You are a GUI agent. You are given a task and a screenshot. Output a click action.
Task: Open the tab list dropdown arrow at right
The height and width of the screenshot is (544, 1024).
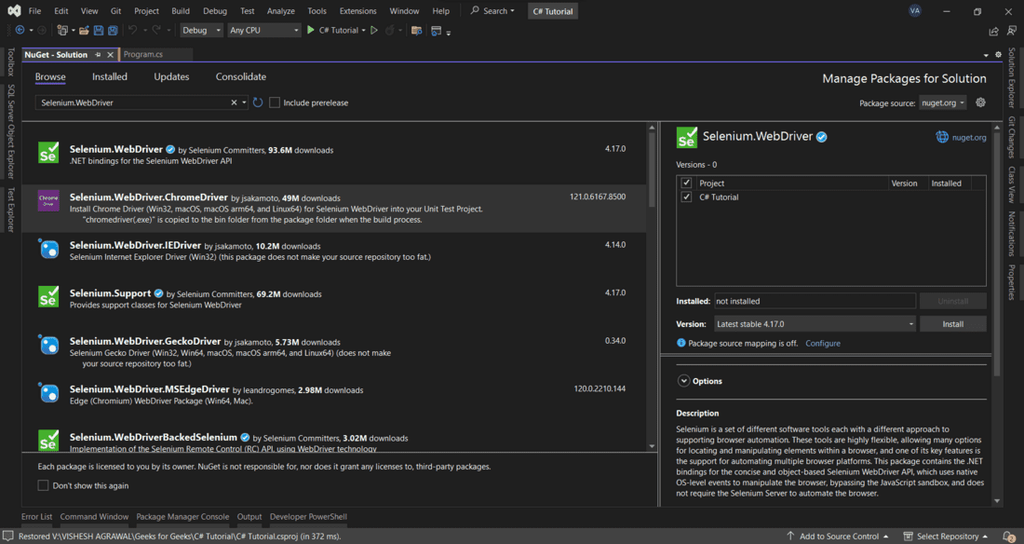pos(986,56)
